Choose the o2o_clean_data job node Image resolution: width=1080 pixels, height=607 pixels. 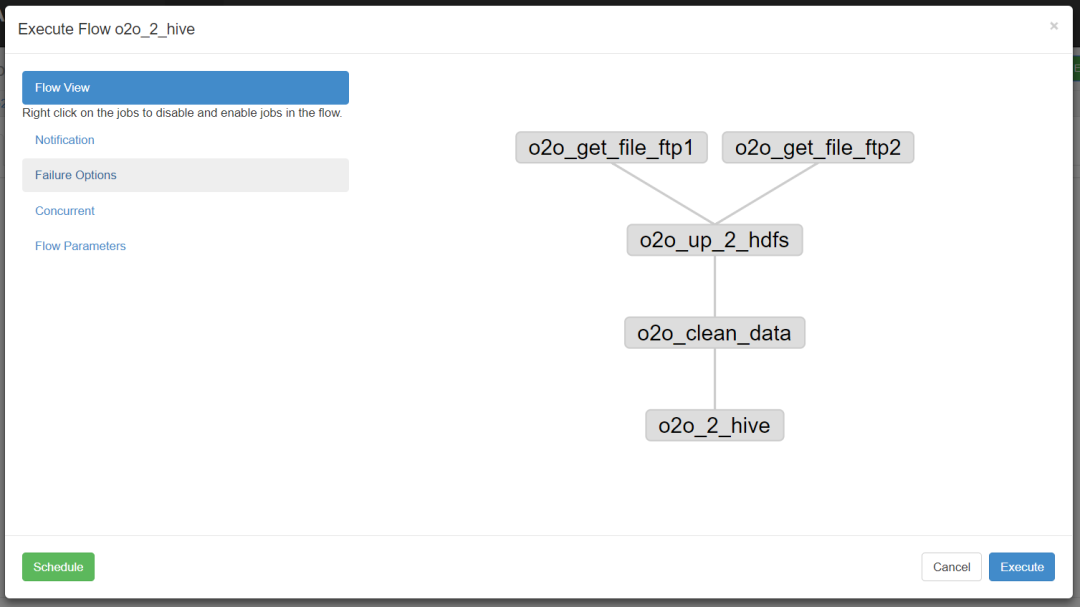(714, 333)
